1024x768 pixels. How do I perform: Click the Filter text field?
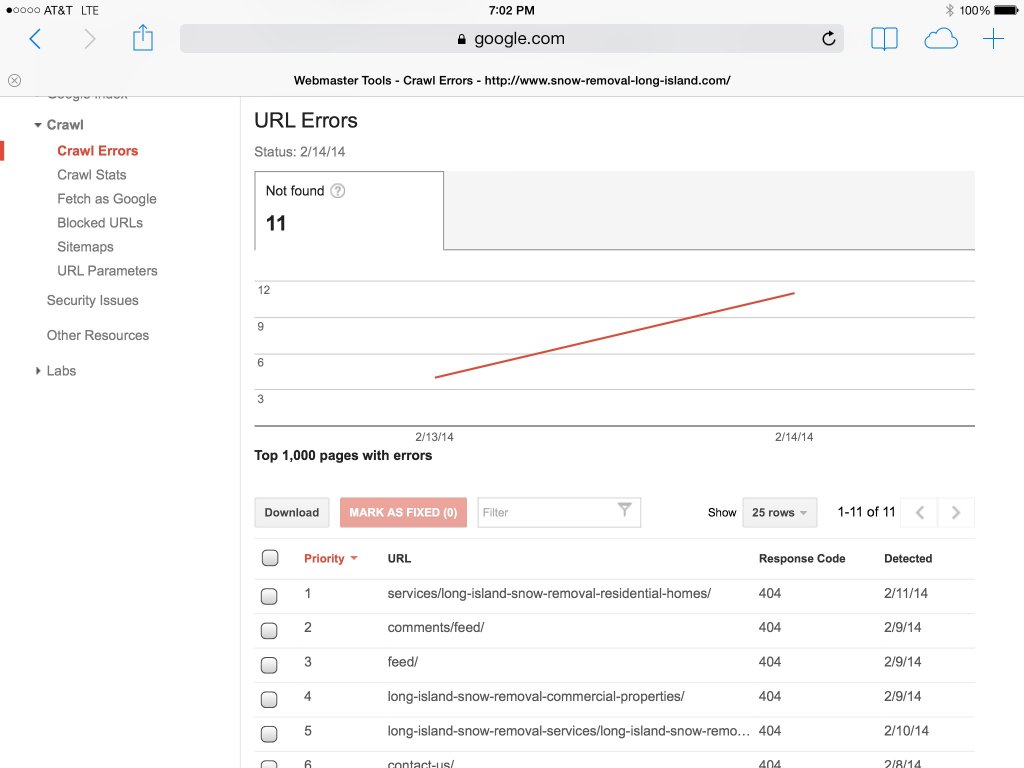[x=558, y=513]
